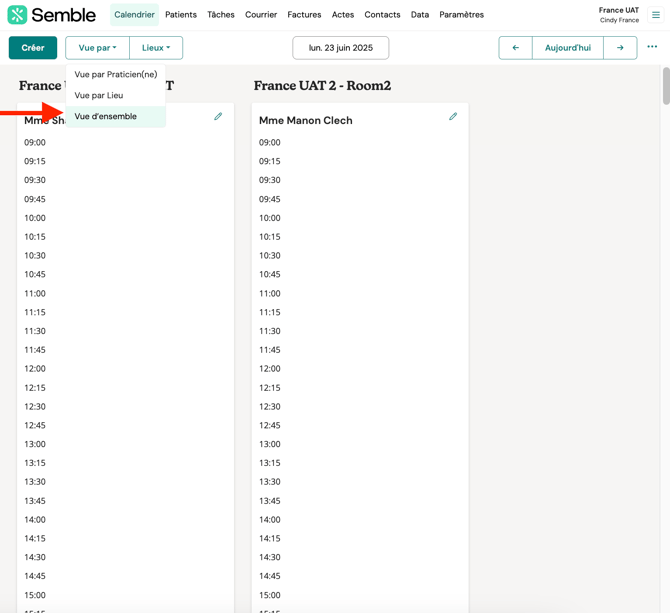Switch to the Patients tab
Viewport: 670px width, 613px height.
181,15
